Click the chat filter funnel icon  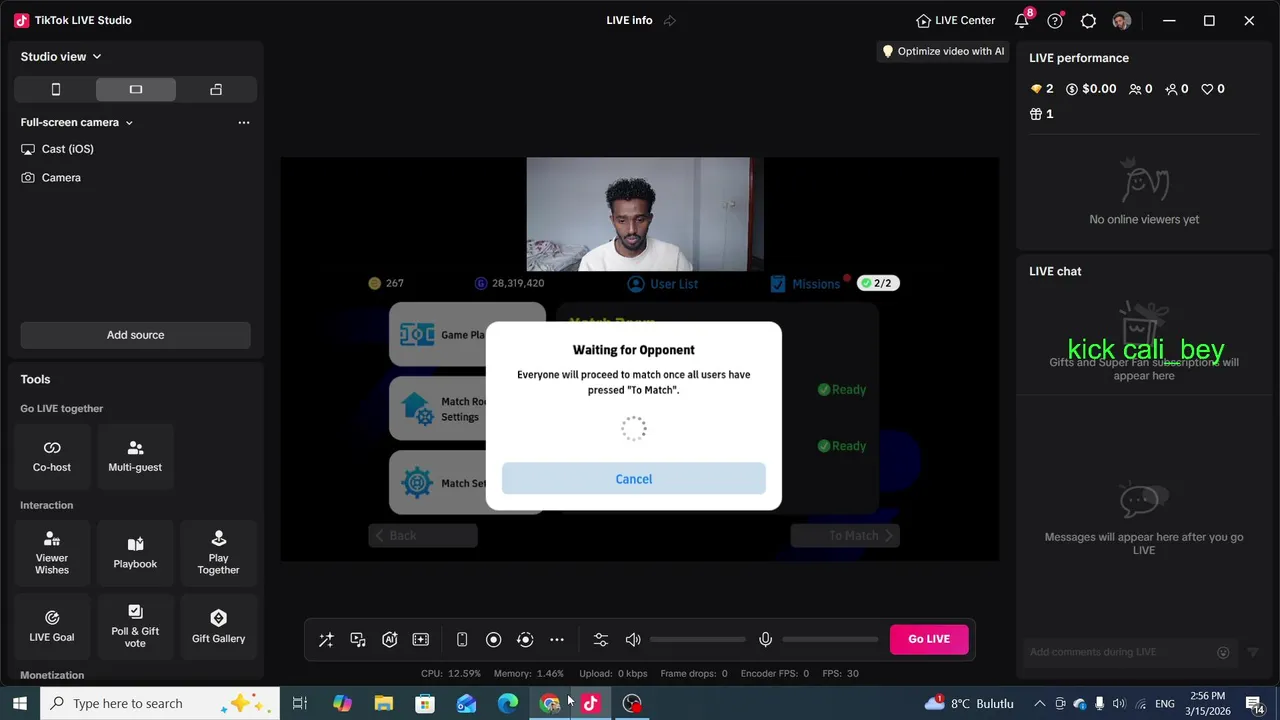click(1253, 652)
